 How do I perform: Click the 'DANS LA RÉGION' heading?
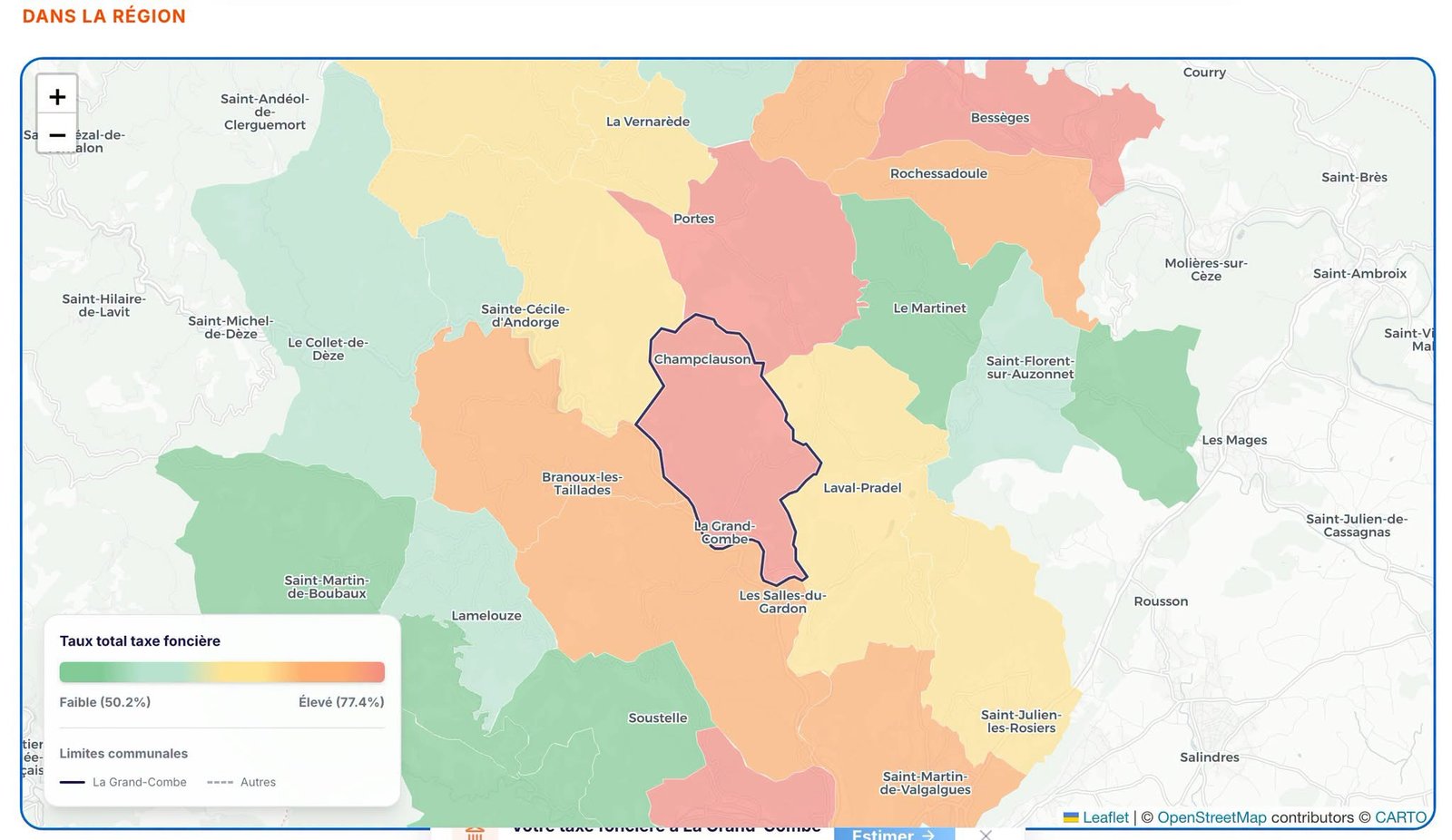[103, 16]
